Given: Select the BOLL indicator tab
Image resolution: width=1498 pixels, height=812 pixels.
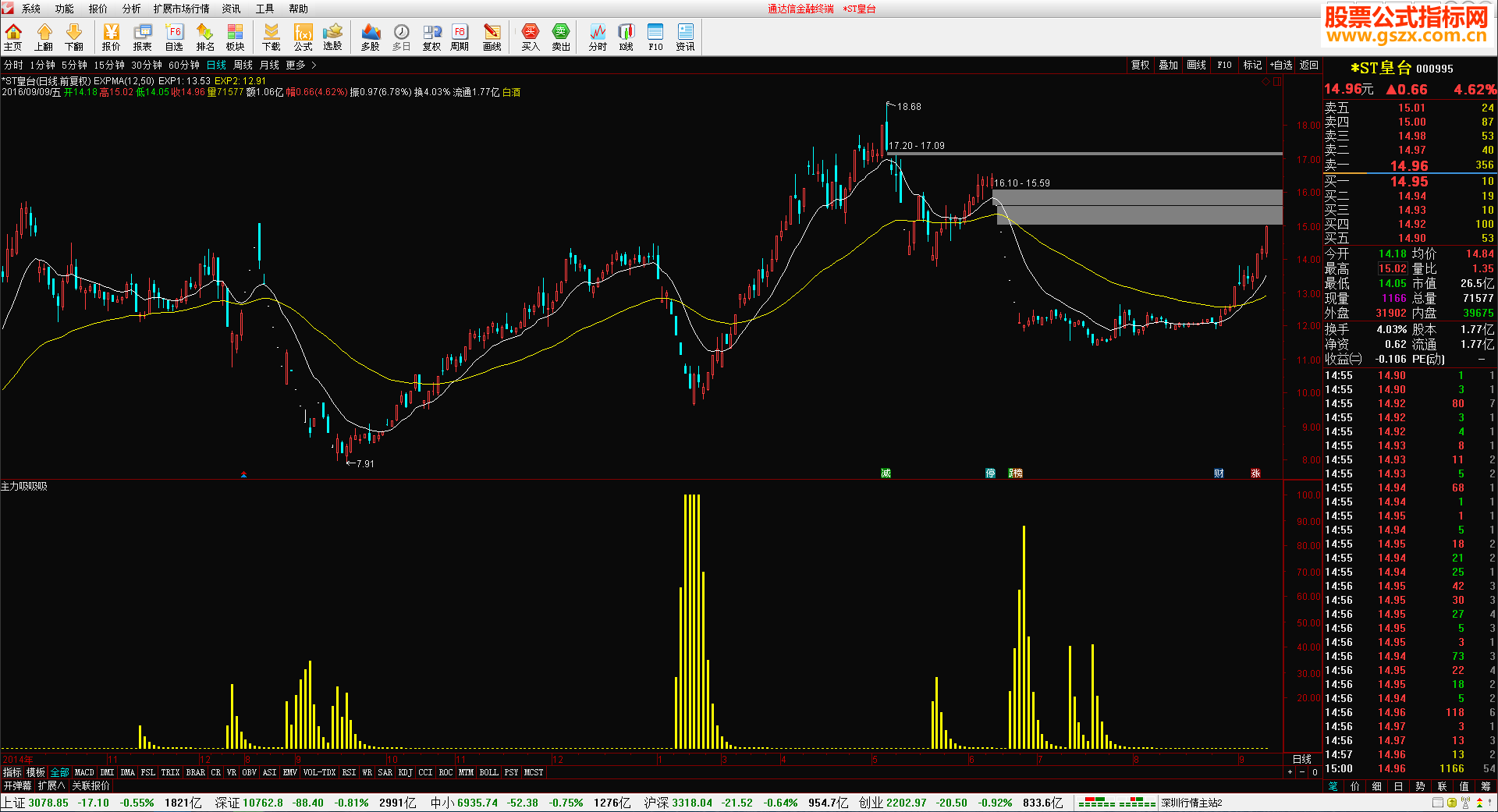Looking at the screenshot, I should click(x=489, y=772).
